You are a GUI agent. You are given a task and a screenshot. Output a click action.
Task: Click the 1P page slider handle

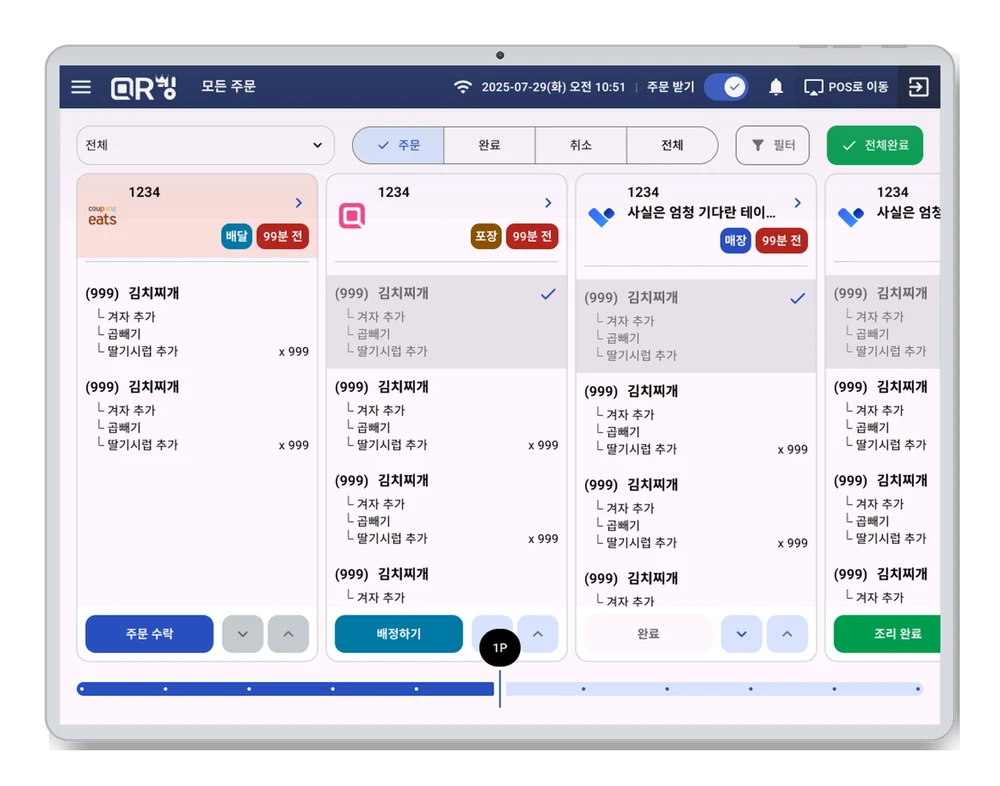tap(499, 648)
